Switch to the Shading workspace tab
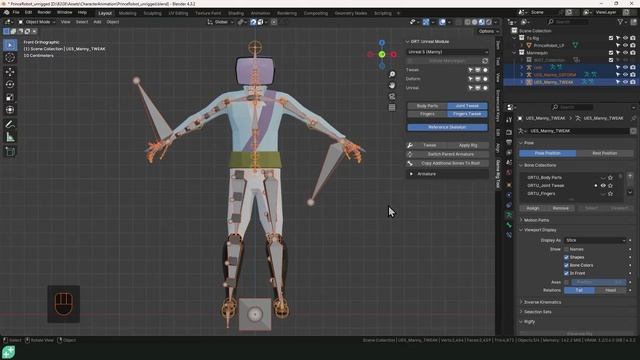 (236, 13)
